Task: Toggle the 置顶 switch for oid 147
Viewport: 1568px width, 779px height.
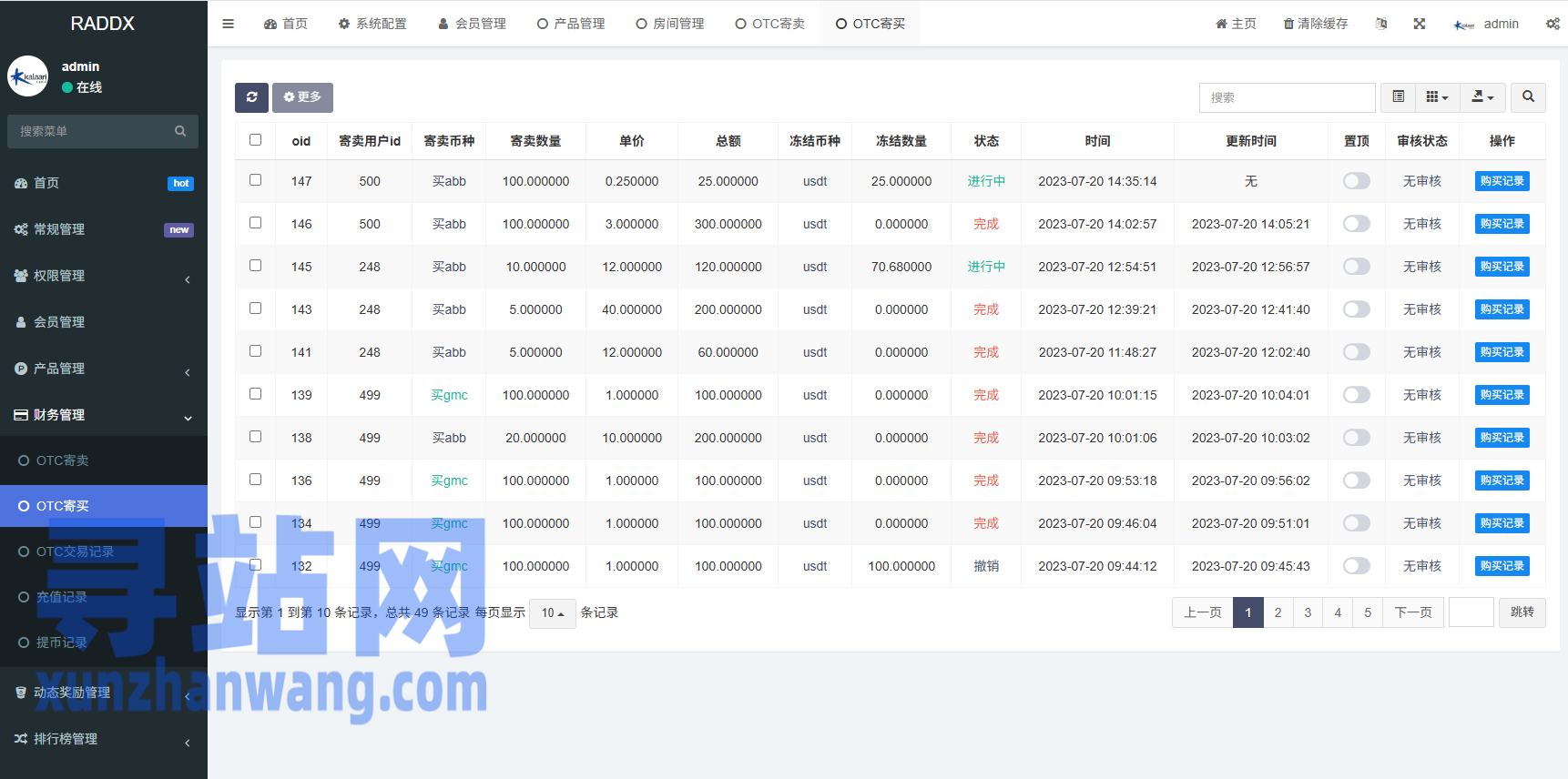Action: (1356, 181)
